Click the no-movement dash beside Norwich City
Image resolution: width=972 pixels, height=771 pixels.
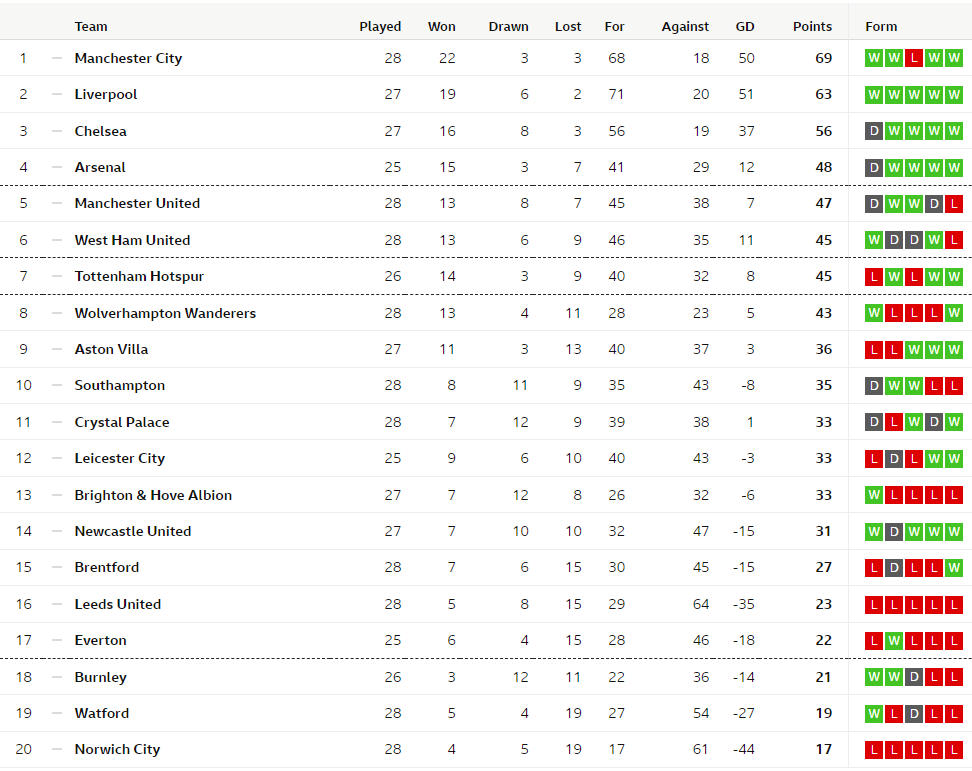57,750
